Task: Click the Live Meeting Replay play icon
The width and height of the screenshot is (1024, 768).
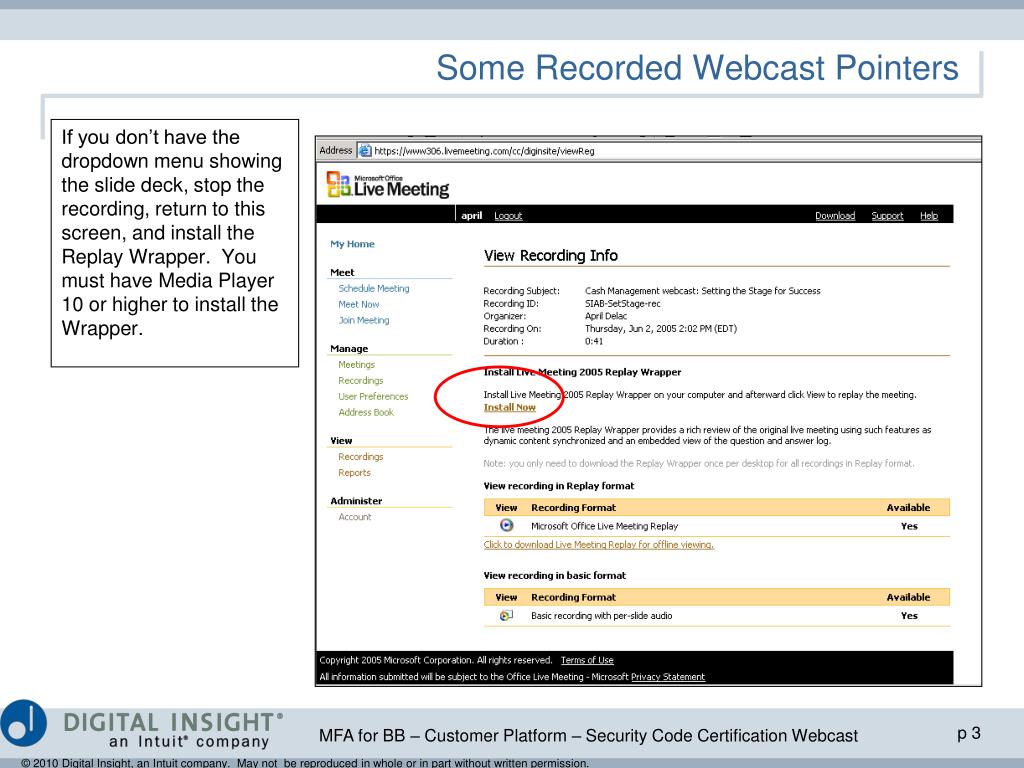Action: pyautogui.click(x=506, y=525)
